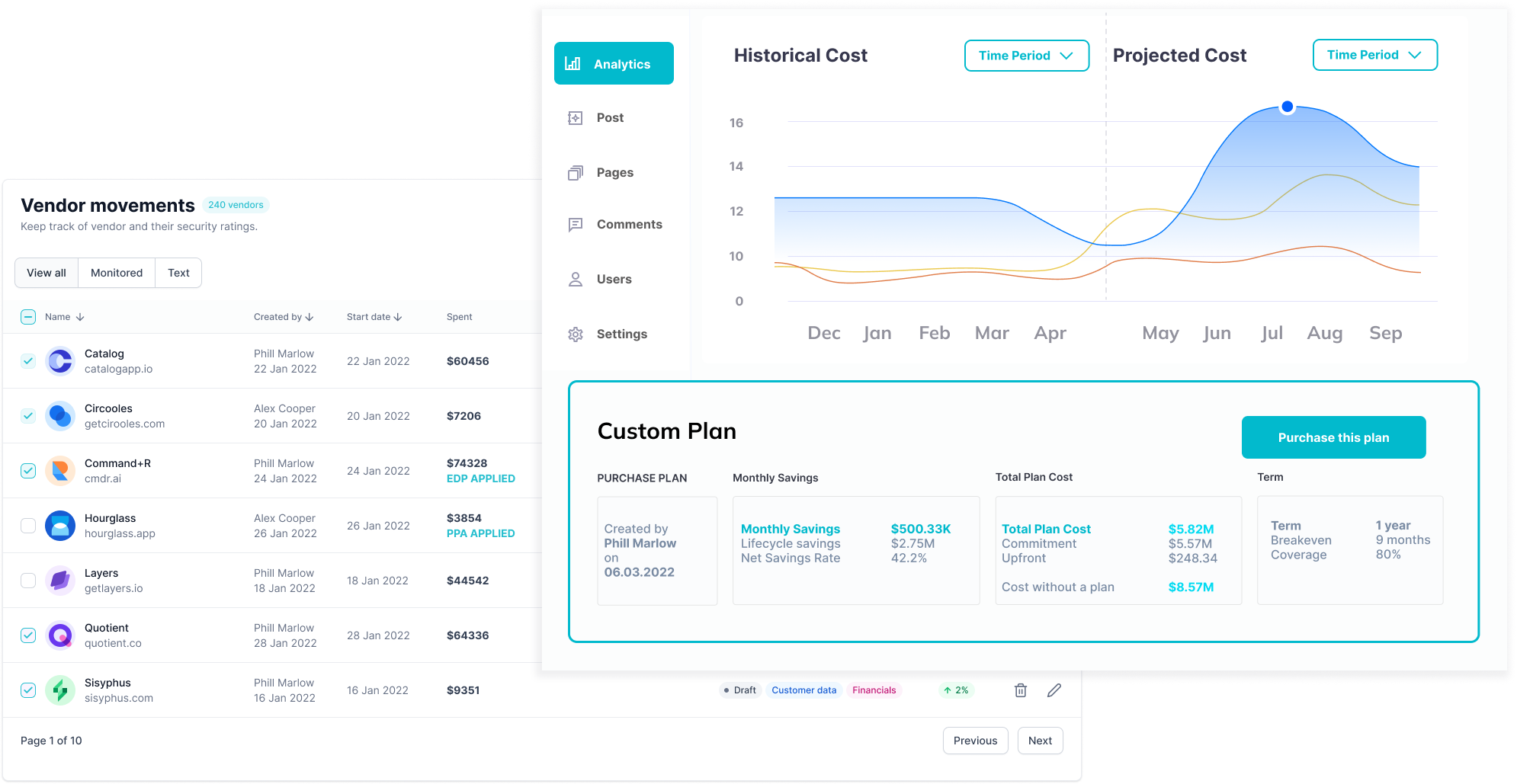The height and width of the screenshot is (784, 1517).
Task: Click the EDP APPLIED link
Action: tap(481, 478)
